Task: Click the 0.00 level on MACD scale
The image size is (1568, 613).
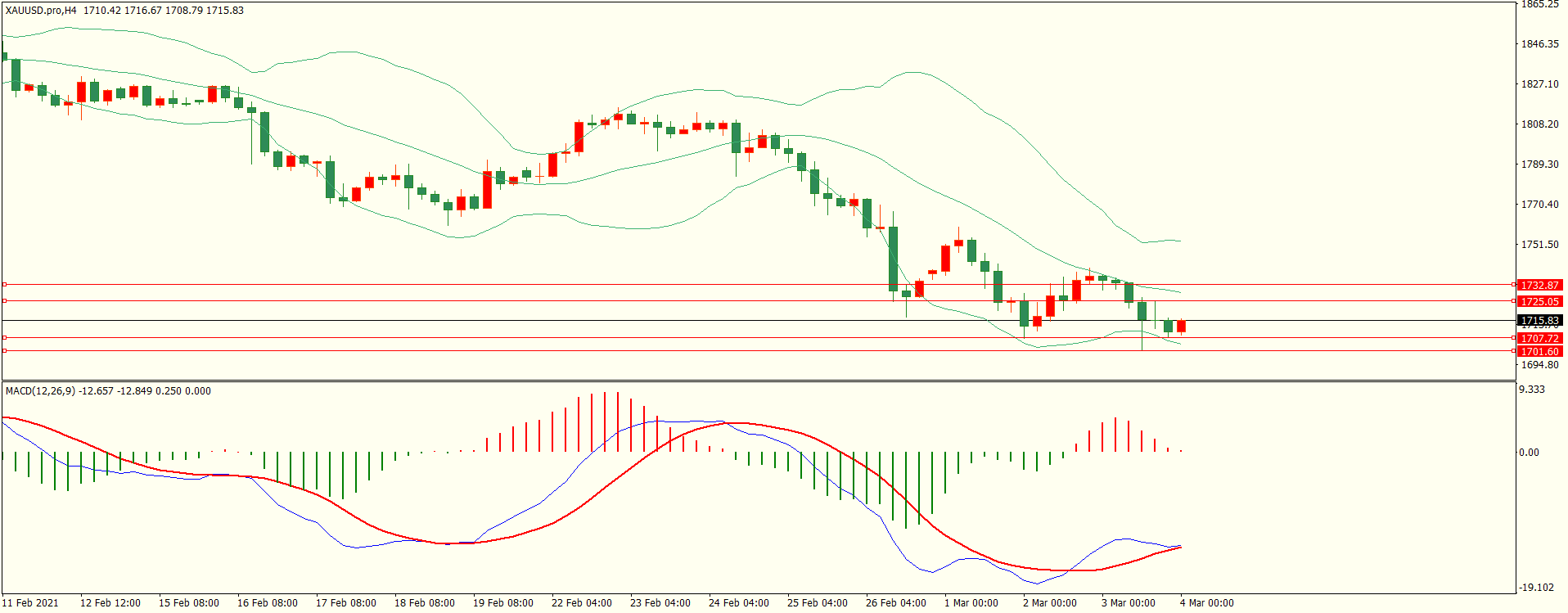Action: click(1529, 453)
